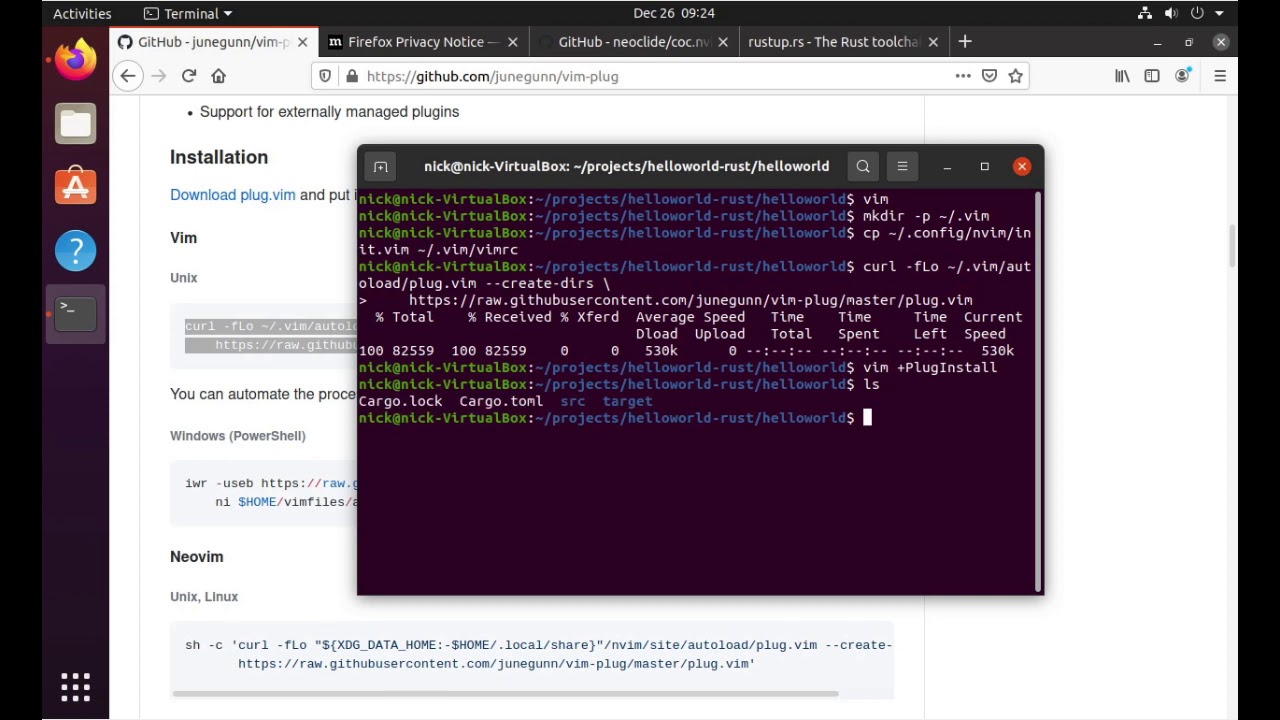
Task: Go to Firefox home page
Action: pyautogui.click(x=218, y=76)
